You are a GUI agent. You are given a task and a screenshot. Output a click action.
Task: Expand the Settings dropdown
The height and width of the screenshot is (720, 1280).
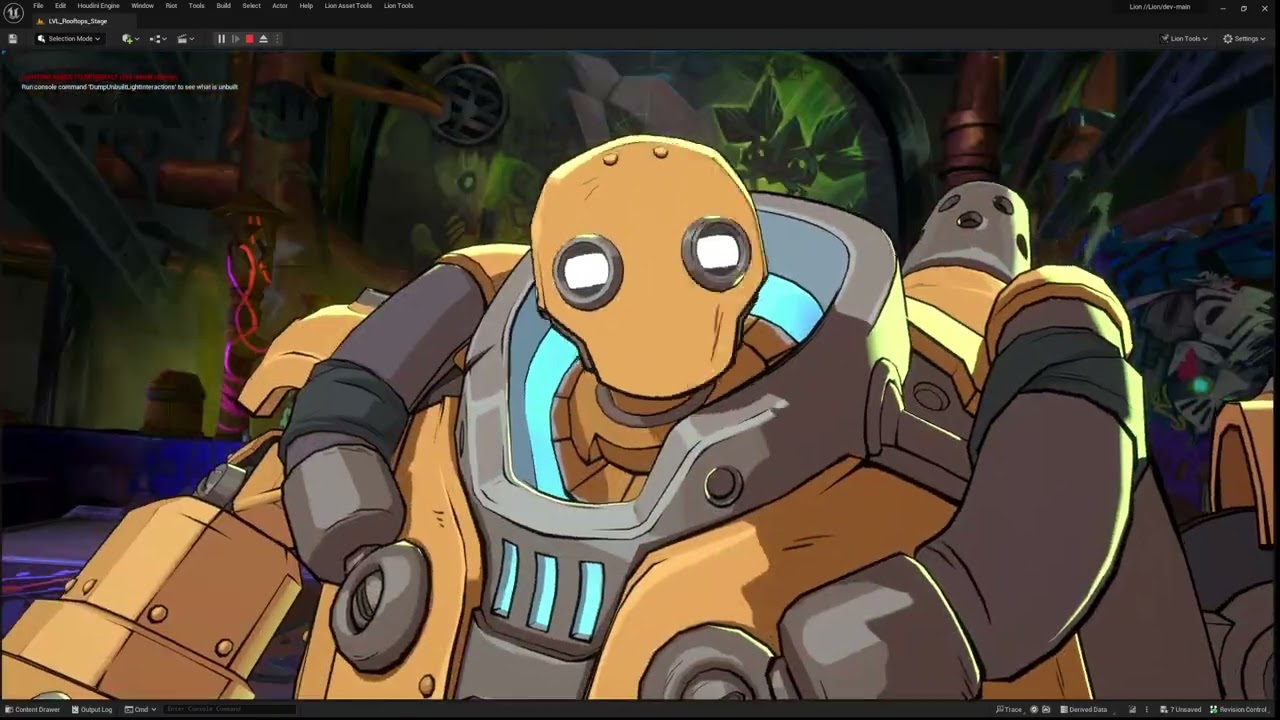coord(1244,39)
